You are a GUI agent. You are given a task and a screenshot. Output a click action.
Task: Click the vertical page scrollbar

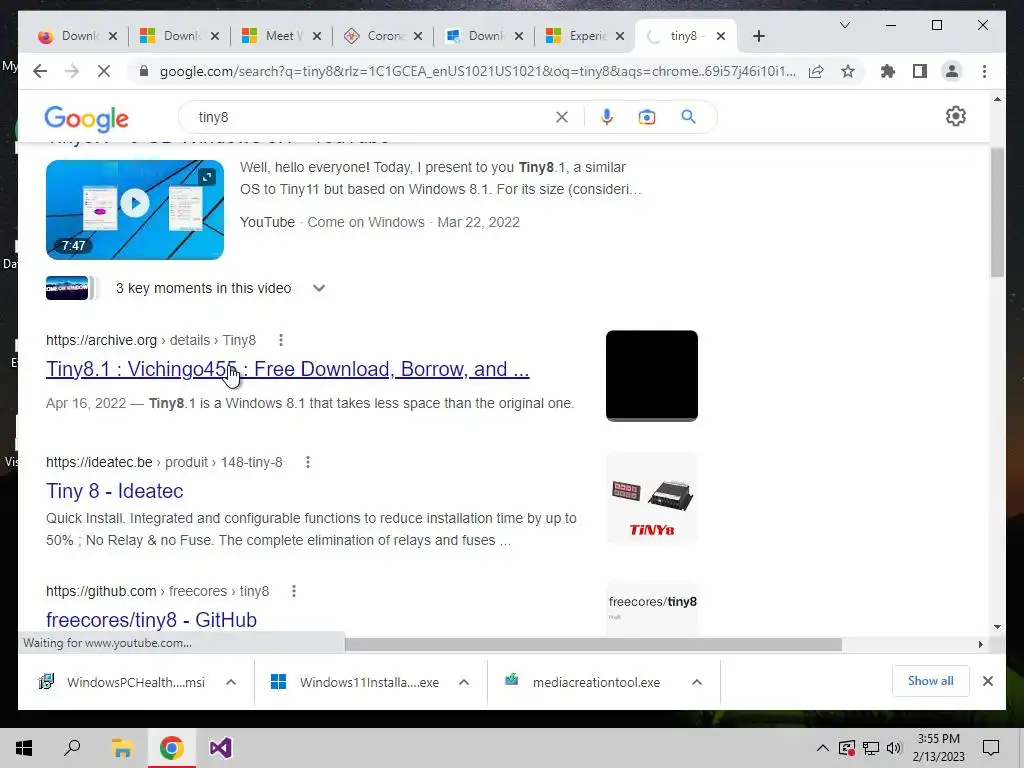[997, 212]
